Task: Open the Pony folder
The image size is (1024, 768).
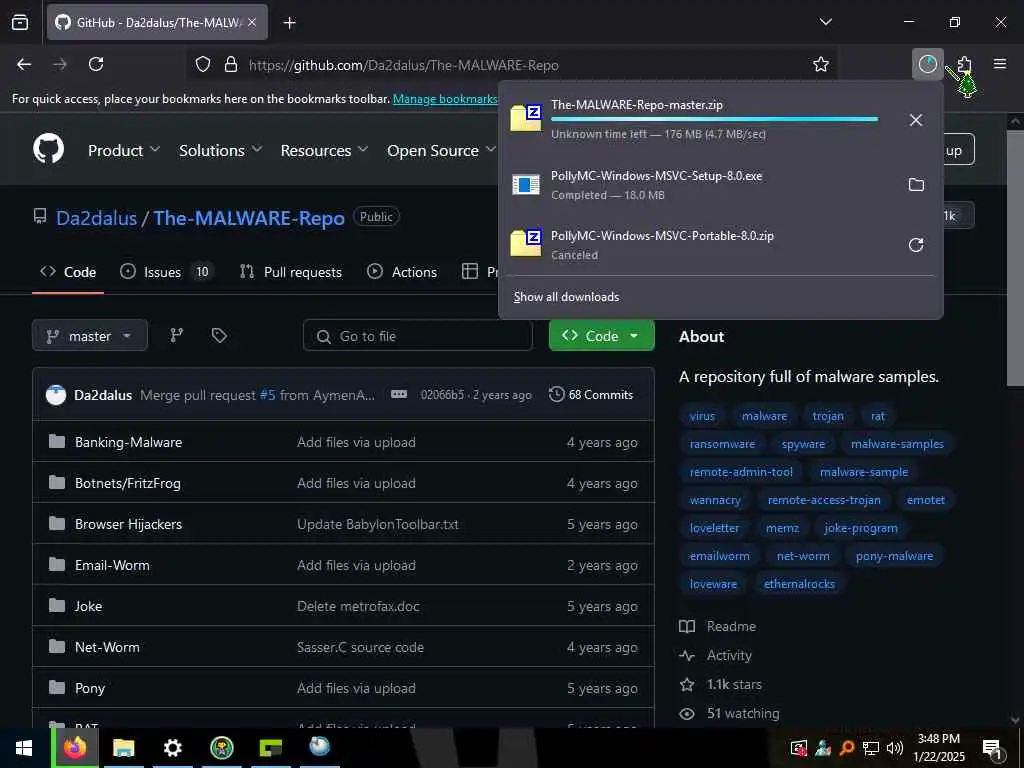Action: coord(89,688)
